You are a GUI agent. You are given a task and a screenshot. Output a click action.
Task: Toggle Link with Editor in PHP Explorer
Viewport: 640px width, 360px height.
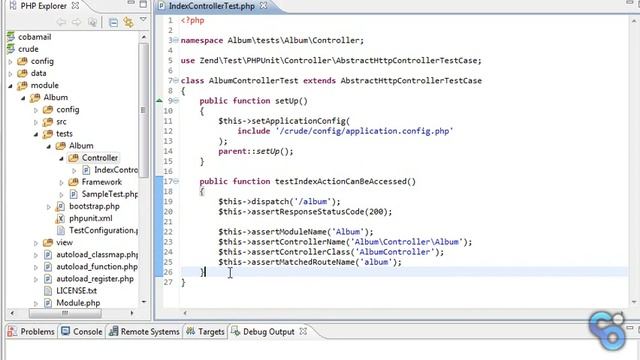pos(129,22)
